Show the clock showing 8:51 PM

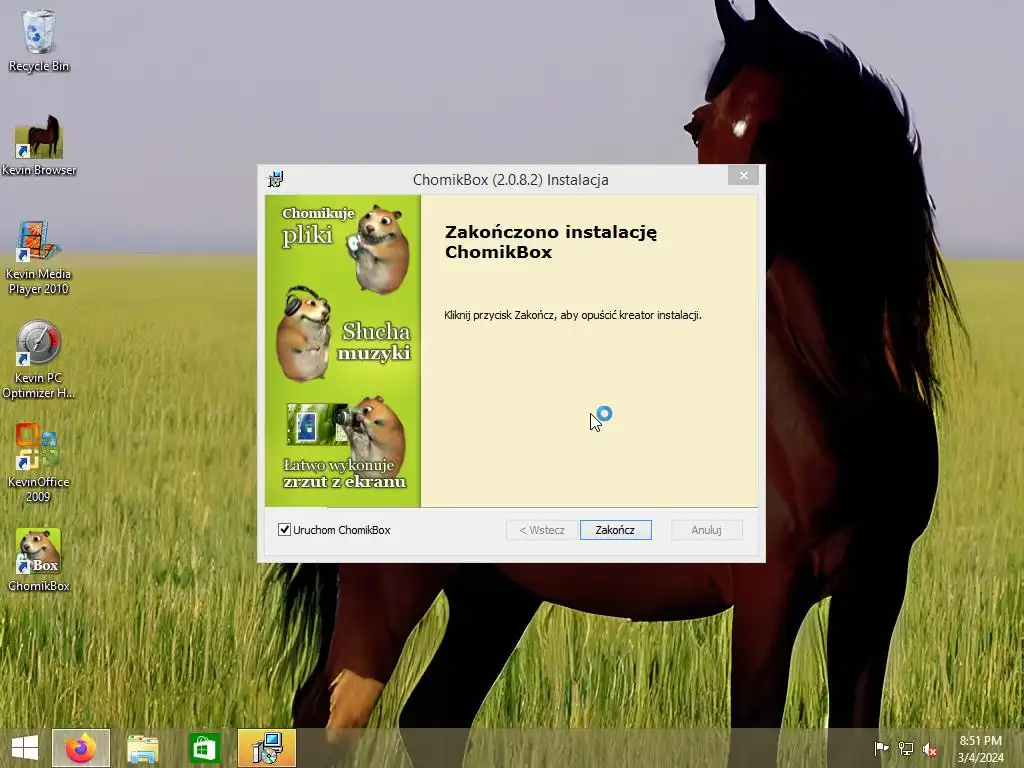[x=980, y=748]
